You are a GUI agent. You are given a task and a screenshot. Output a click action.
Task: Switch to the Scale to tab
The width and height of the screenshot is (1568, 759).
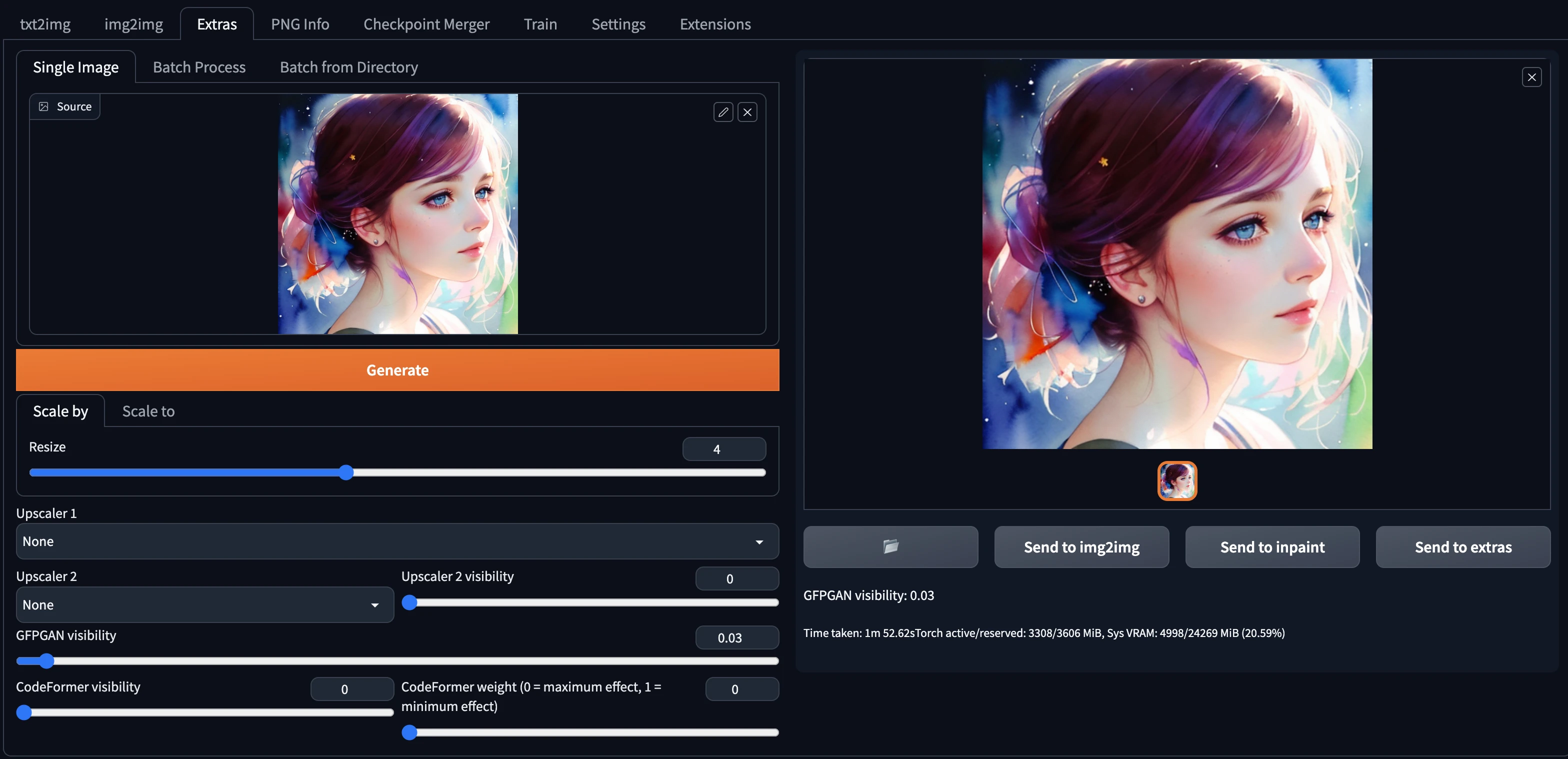pos(148,411)
